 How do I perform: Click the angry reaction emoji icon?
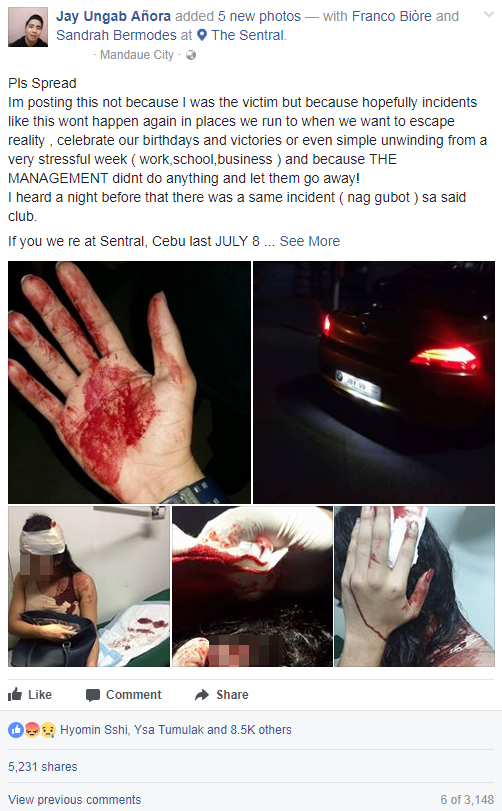[x=32, y=730]
